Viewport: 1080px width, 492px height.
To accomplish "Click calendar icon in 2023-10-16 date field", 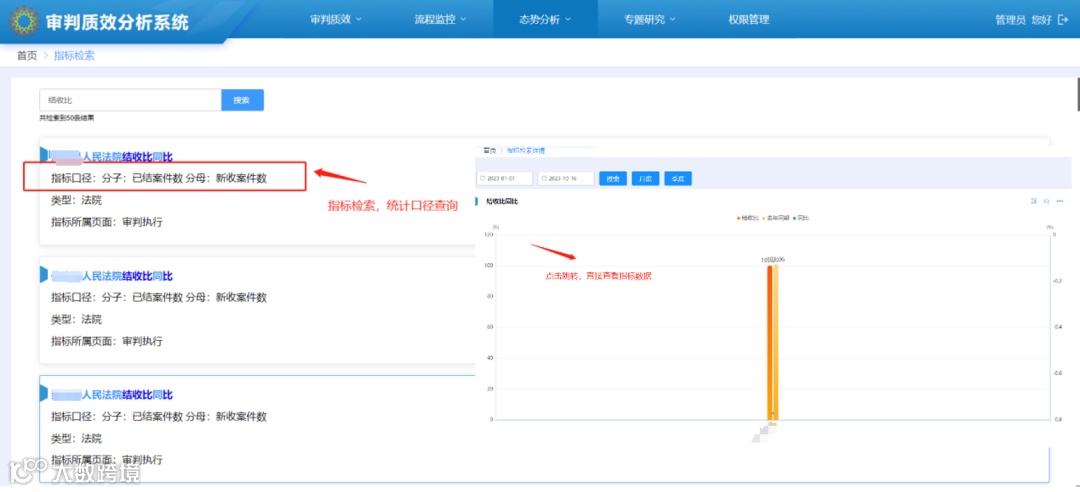I will pos(544,178).
